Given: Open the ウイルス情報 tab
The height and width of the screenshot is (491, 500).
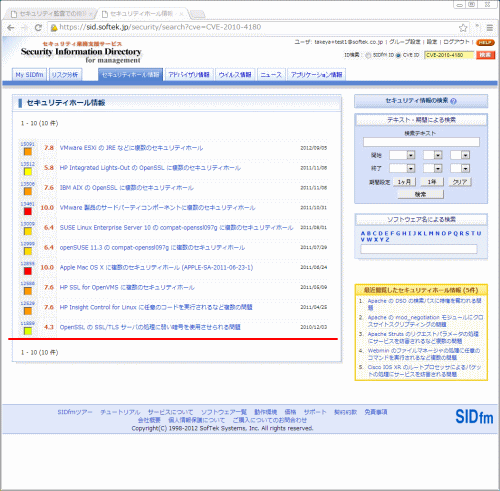Looking at the screenshot, I should pos(235,75).
